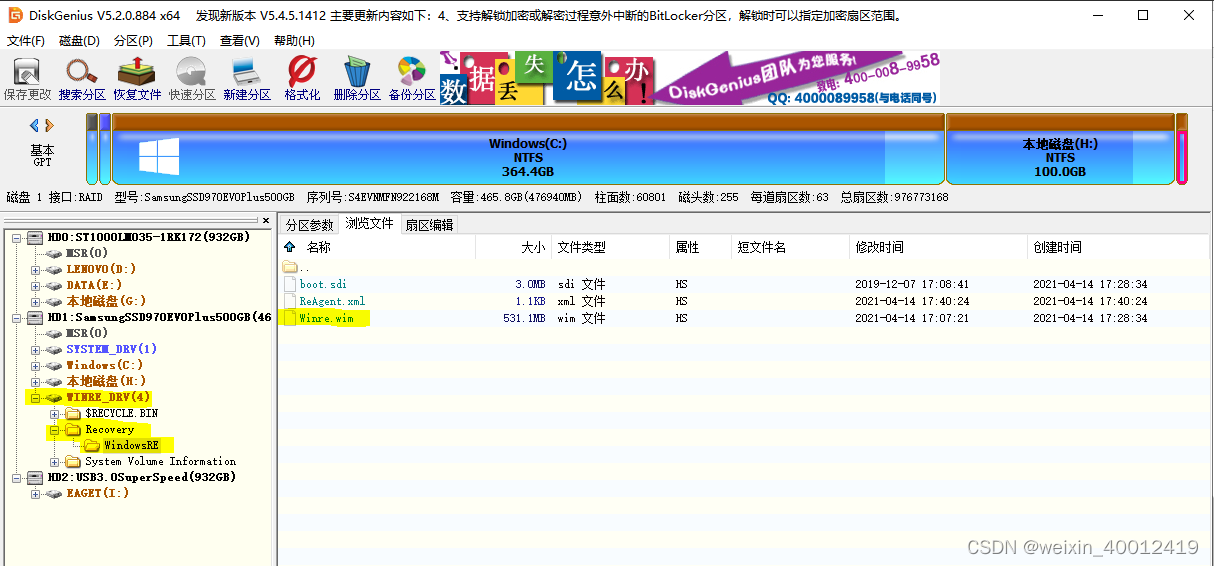This screenshot has height=566, width=1214.
Task: Expand the 本地磁盘(H:) tree node
Action: [35, 381]
